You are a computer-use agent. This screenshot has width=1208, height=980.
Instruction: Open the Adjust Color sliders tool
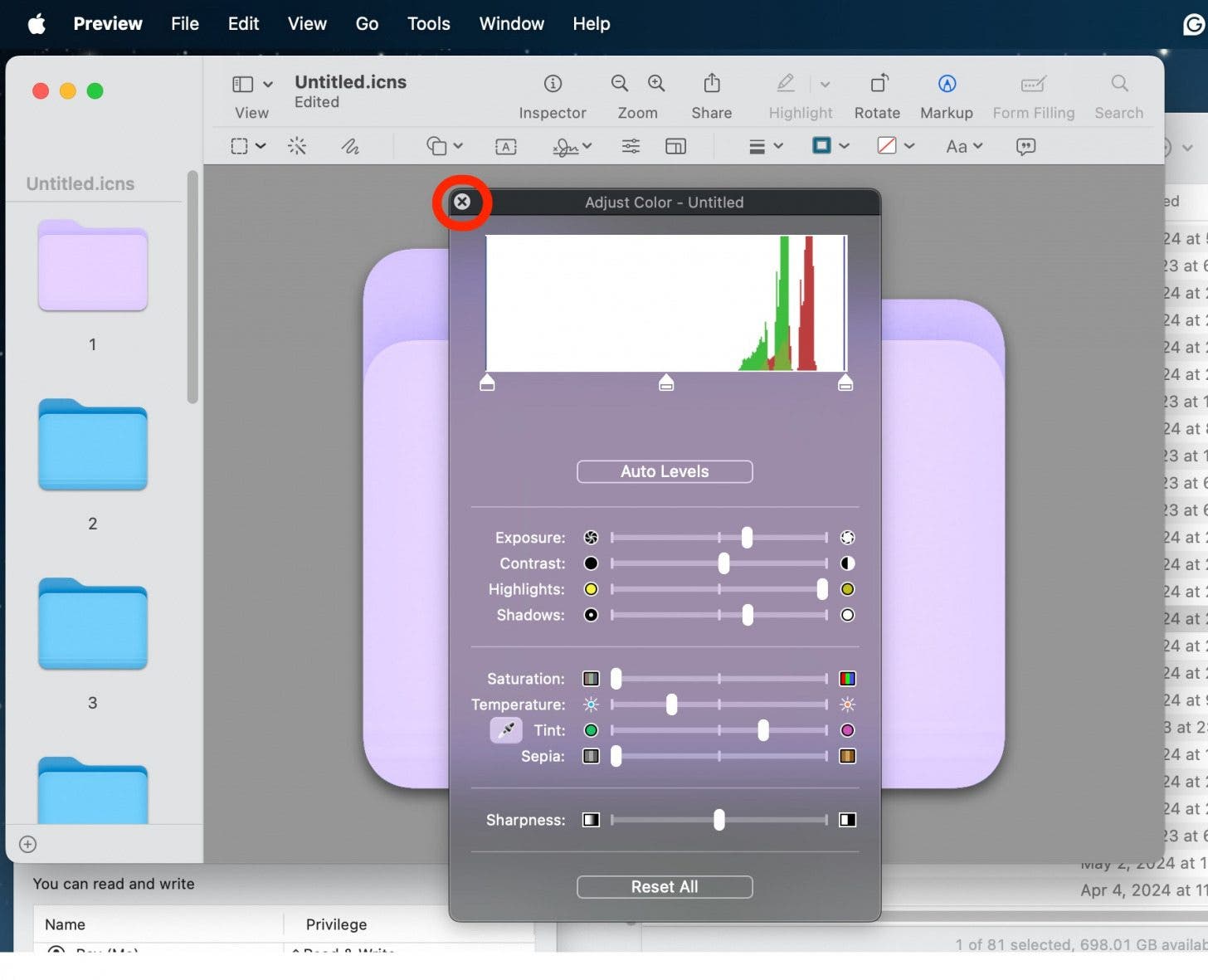[631, 147]
